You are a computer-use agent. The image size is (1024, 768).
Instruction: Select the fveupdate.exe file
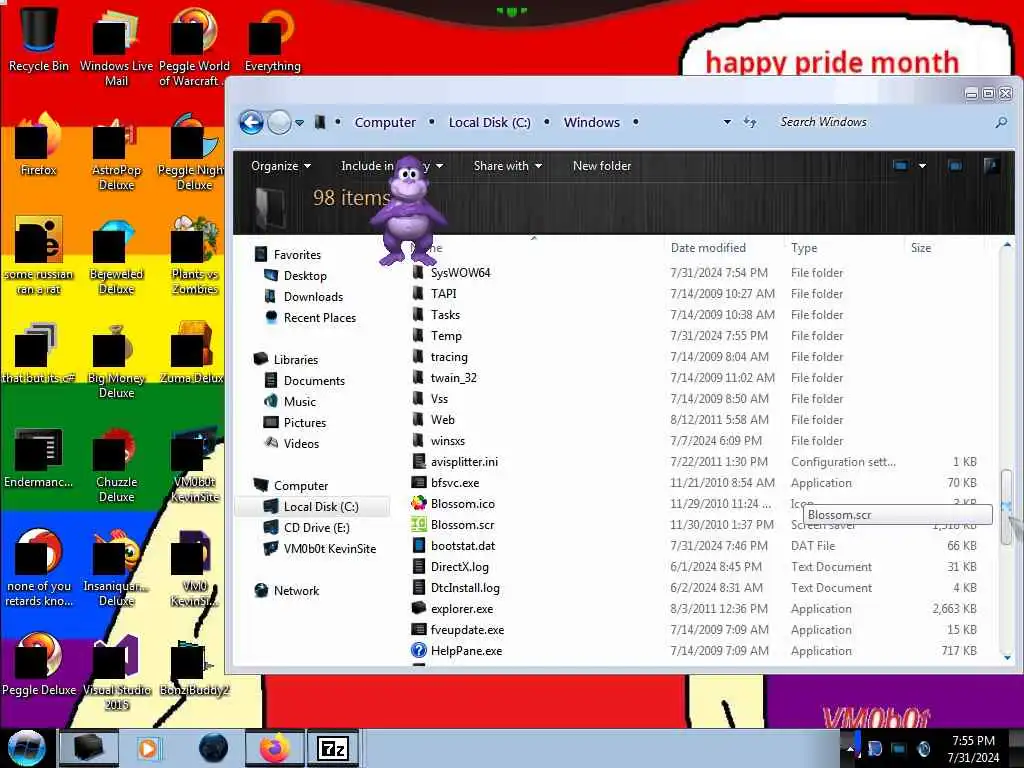[467, 630]
